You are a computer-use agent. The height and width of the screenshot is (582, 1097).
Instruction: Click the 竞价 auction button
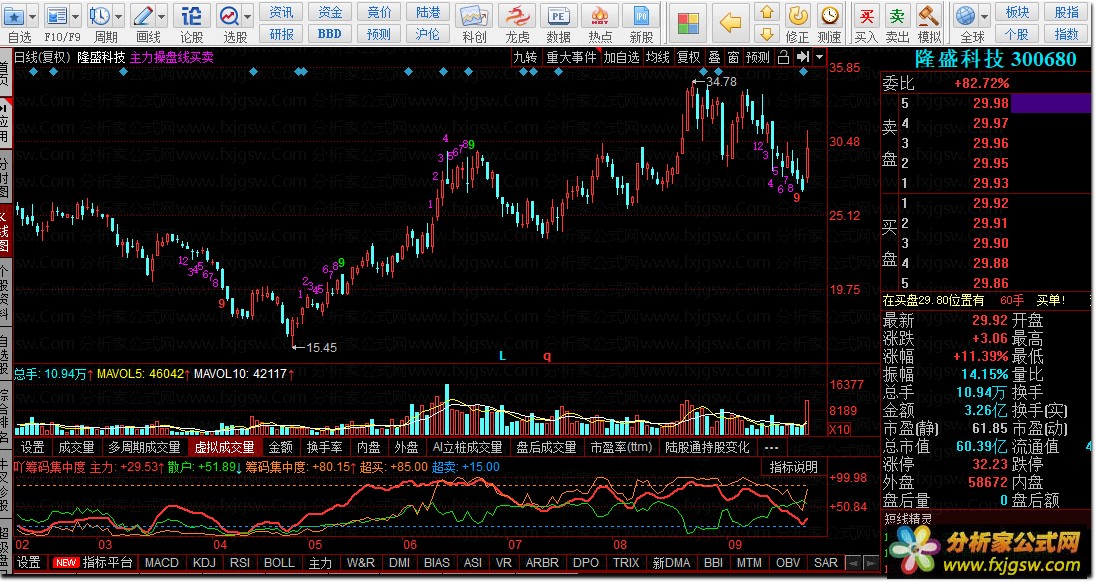[379, 12]
